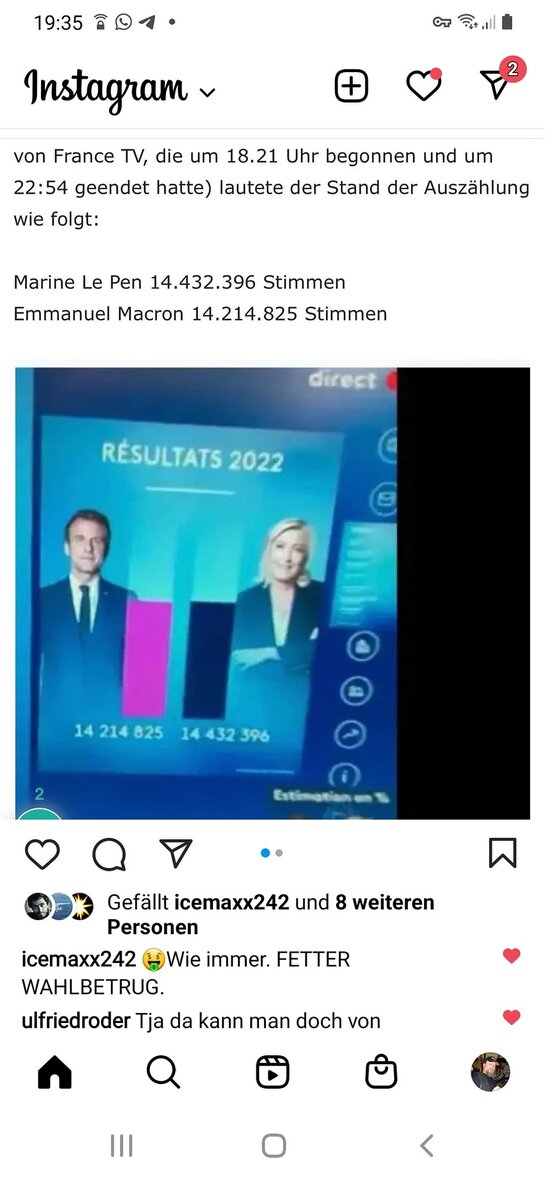Open own profile avatar tab
545x1181 pixels.
click(x=490, y=1072)
